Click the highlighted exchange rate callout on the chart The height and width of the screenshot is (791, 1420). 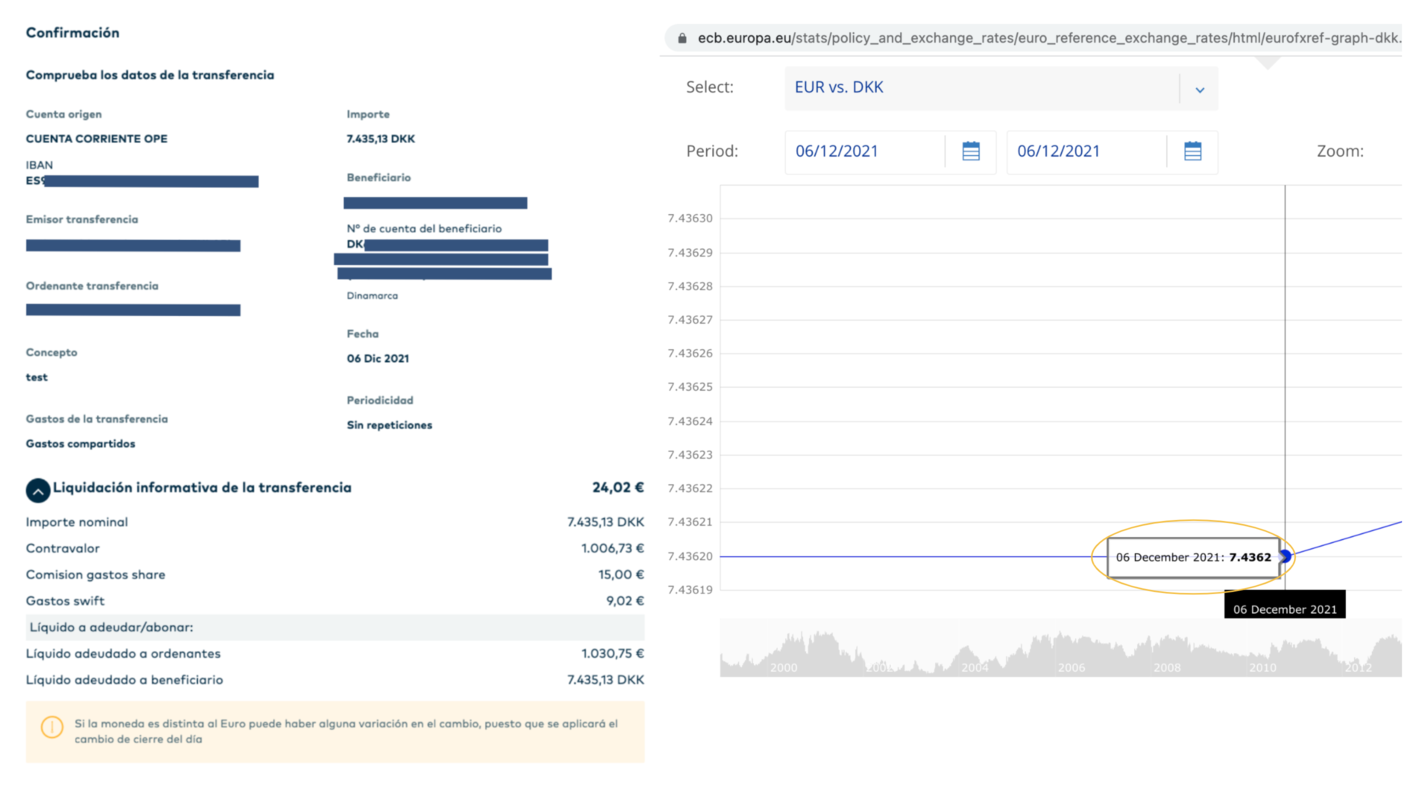(1193, 557)
